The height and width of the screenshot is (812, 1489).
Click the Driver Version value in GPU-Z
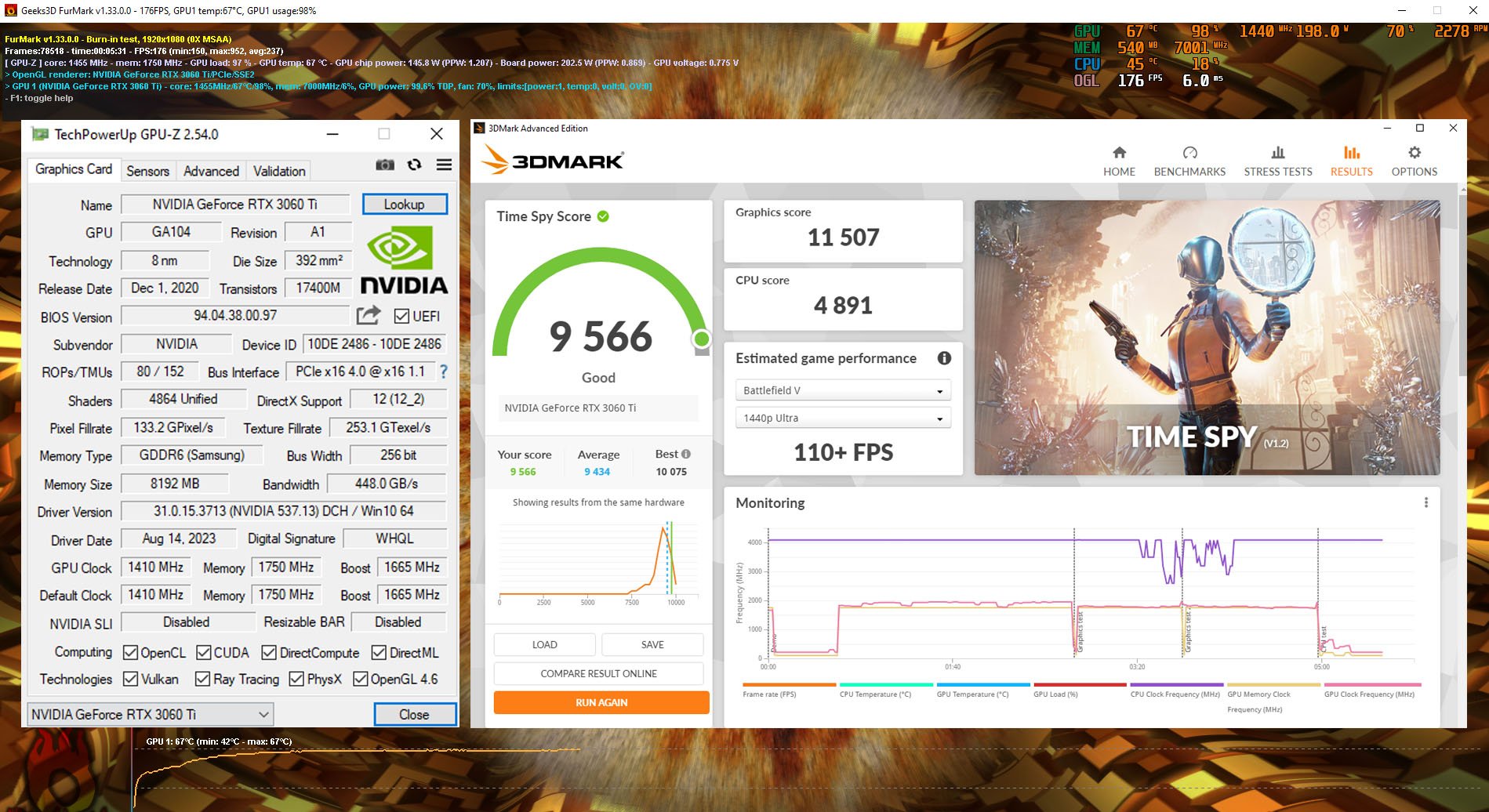coord(284,511)
